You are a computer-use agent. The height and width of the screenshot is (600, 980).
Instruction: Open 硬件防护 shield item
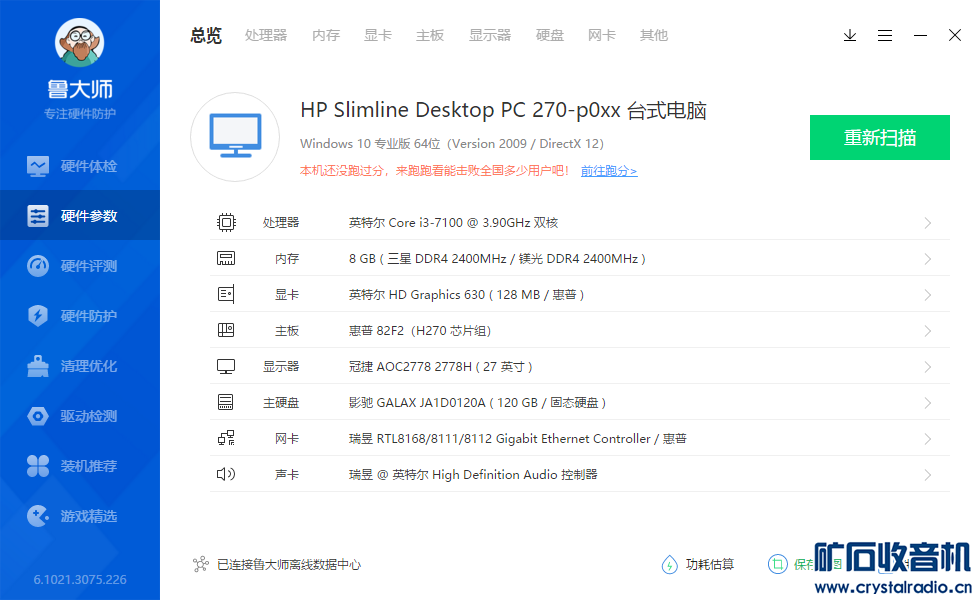80,316
